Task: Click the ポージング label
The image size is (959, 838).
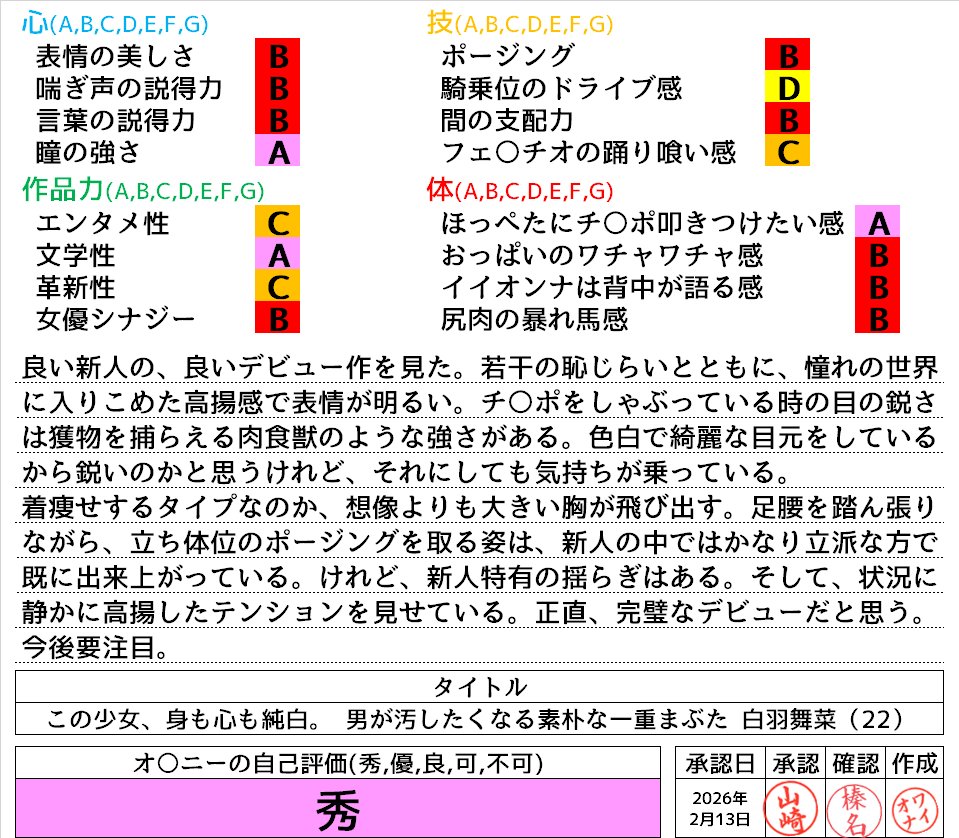Action: pyautogui.click(x=508, y=56)
